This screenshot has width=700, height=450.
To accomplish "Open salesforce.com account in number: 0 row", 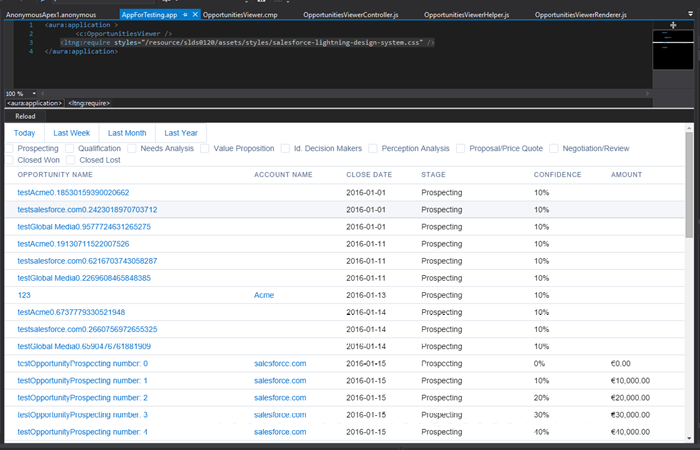I will coord(280,363).
